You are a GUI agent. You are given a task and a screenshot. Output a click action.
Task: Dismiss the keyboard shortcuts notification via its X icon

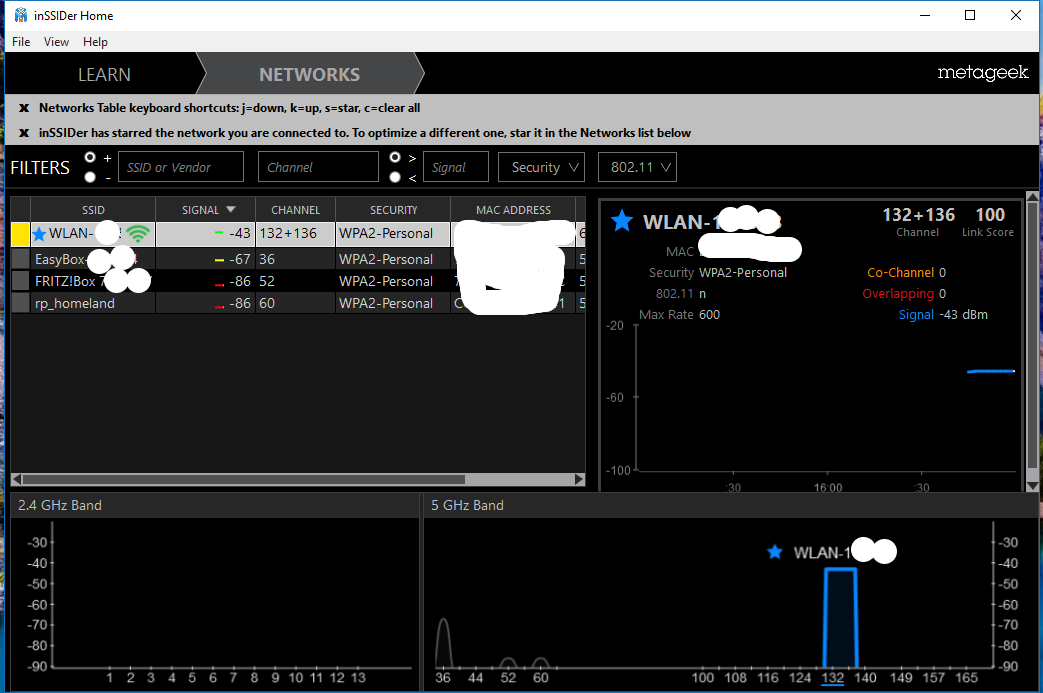(x=24, y=107)
